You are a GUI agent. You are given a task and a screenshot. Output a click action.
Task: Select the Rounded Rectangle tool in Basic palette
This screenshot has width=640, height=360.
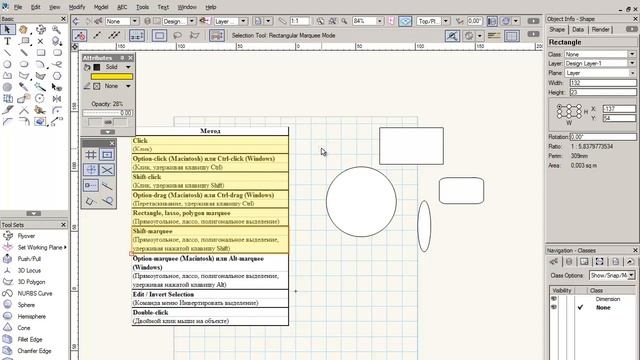coord(57,53)
